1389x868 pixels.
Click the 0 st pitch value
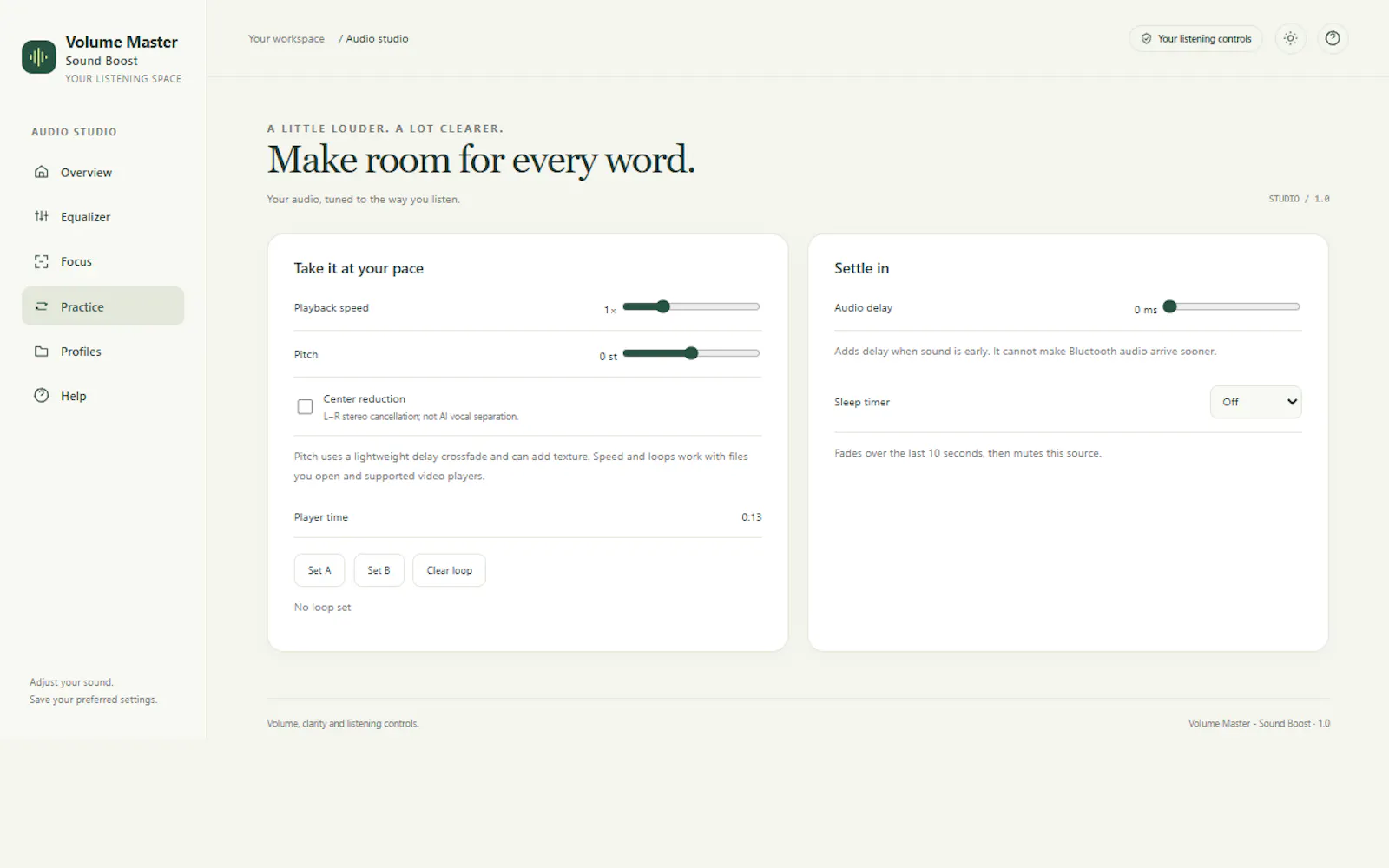608,357
